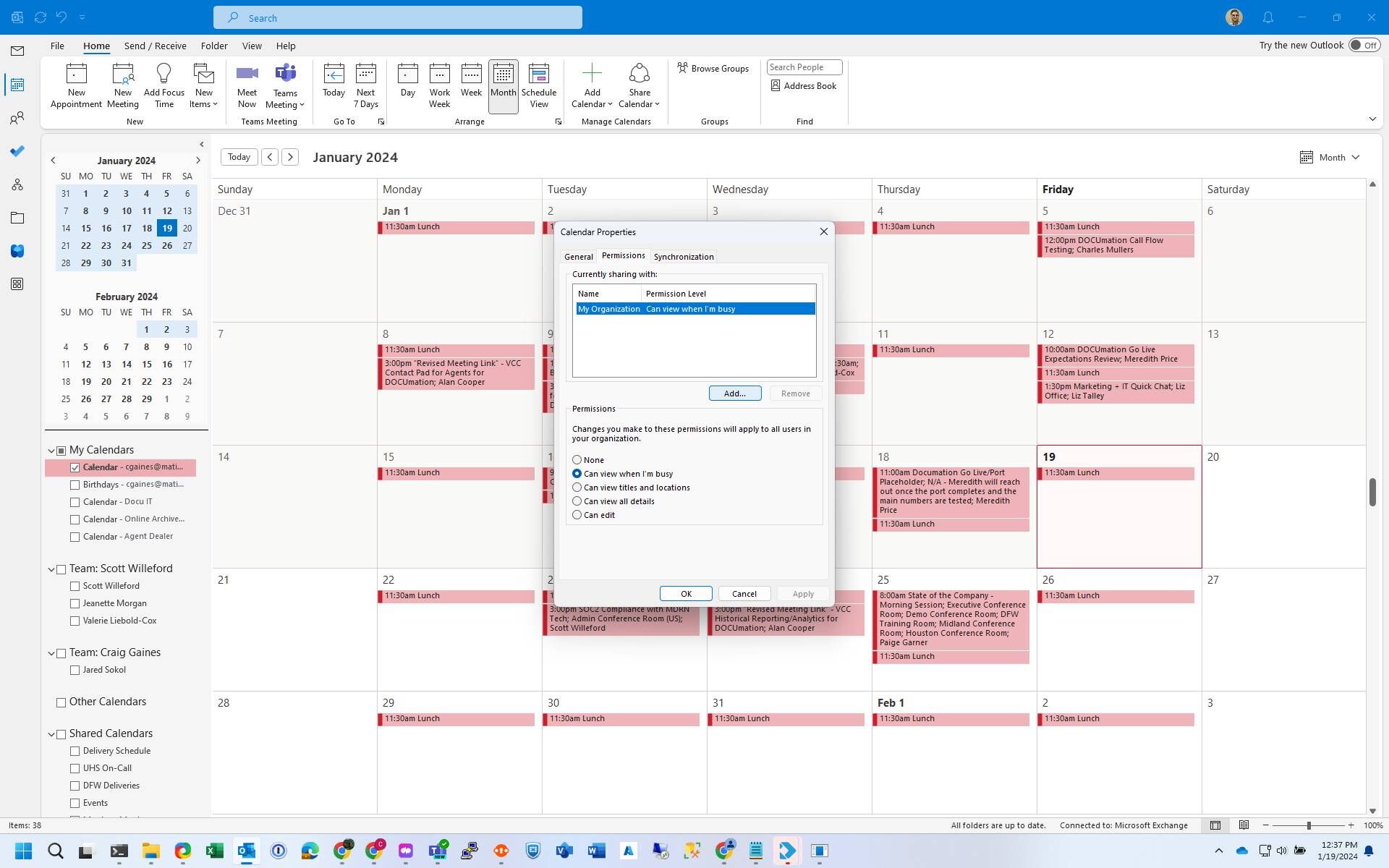This screenshot has width=1389, height=868.
Task: Click Add Focus Time lightbulb icon
Action: 163,74
